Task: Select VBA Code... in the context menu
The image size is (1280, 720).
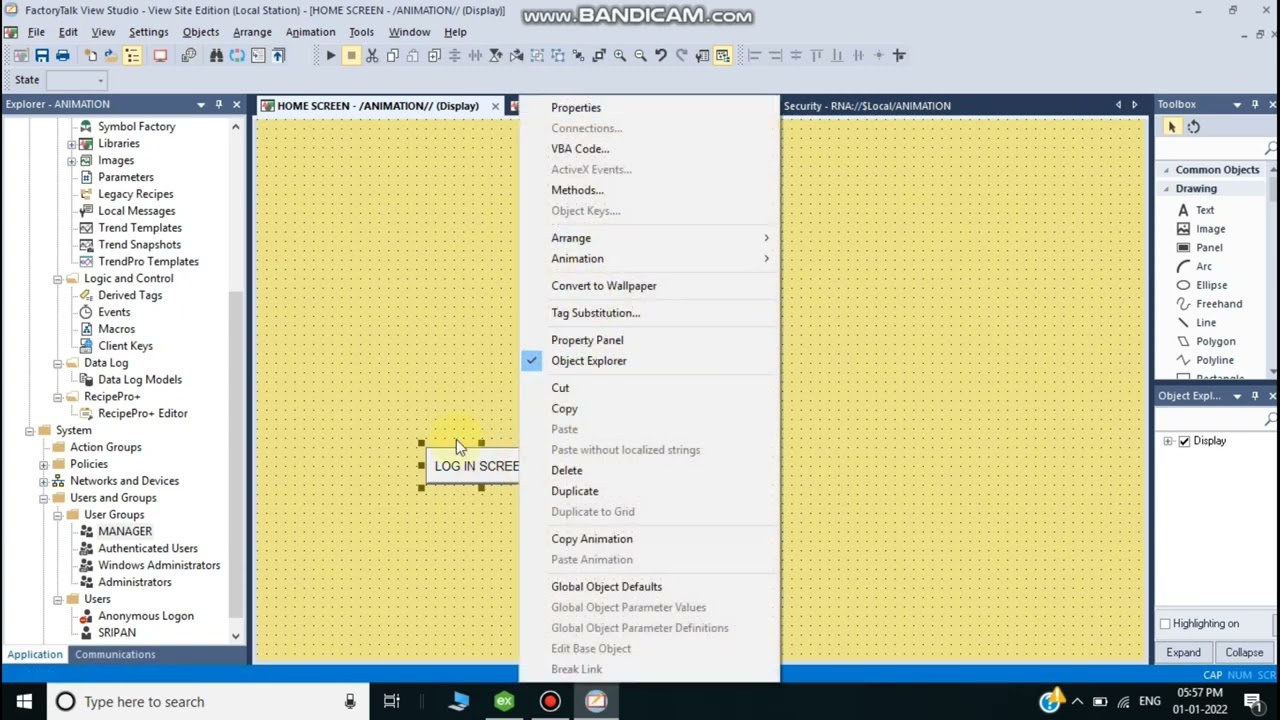Action: pyautogui.click(x=649, y=149)
